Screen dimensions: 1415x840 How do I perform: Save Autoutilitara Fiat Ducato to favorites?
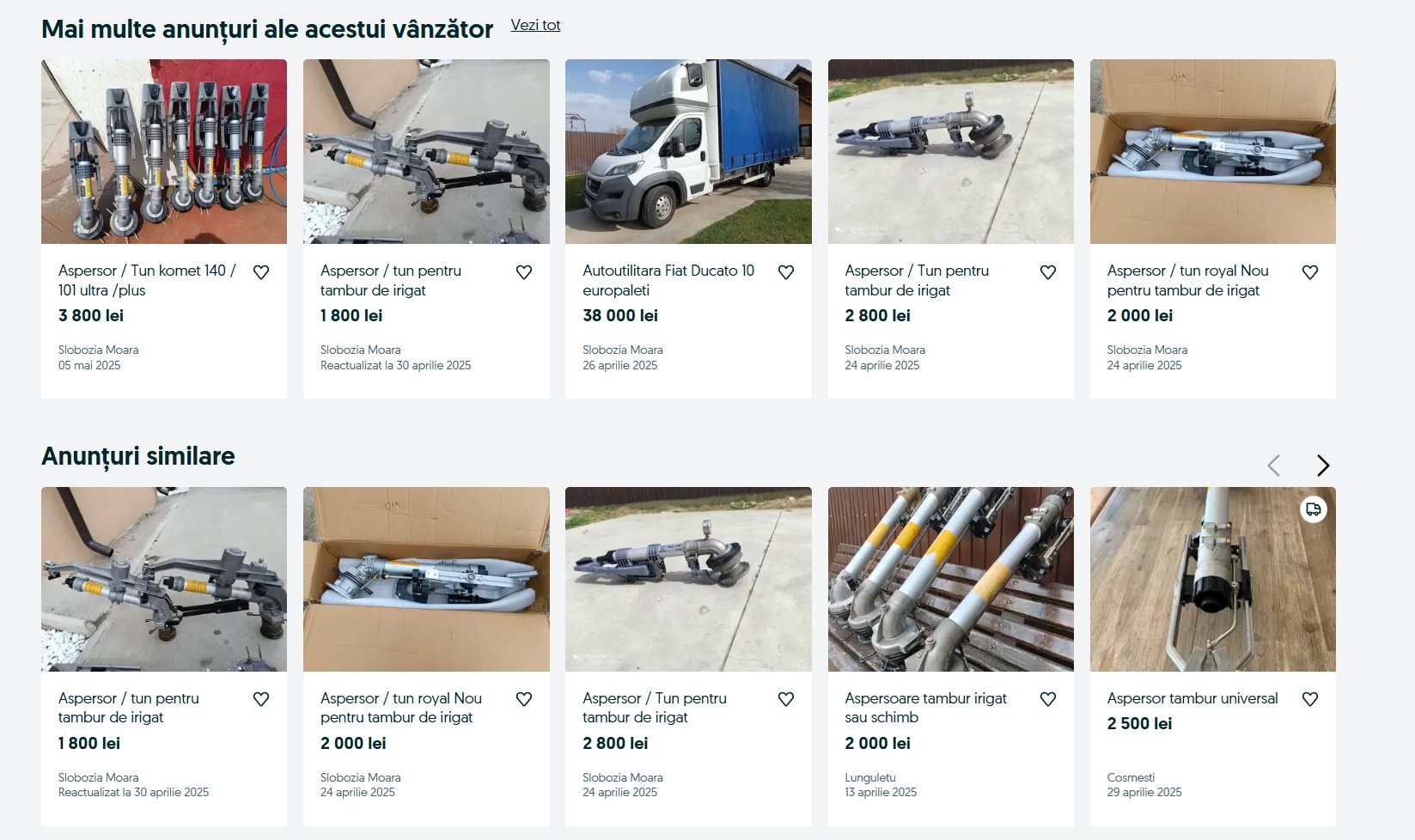click(x=785, y=272)
